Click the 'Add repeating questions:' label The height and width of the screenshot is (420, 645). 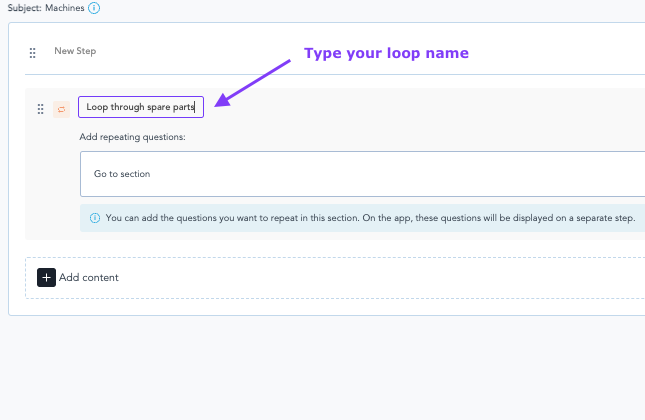[x=133, y=136]
